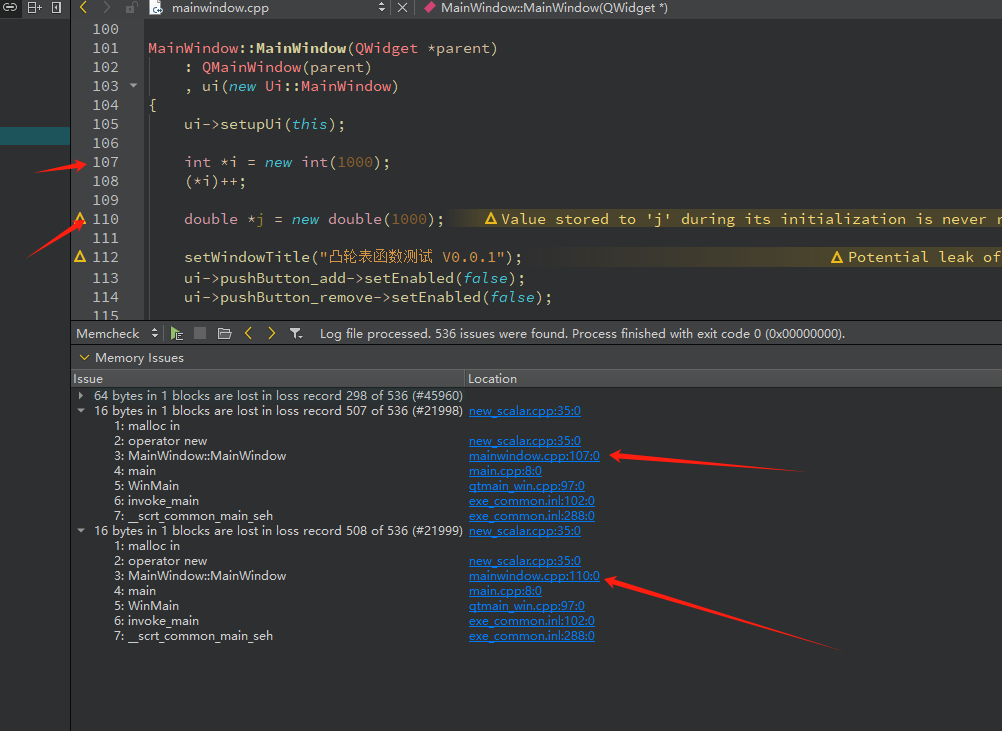Load external log file via folder icon
The height and width of the screenshot is (731, 1002).
(224, 334)
